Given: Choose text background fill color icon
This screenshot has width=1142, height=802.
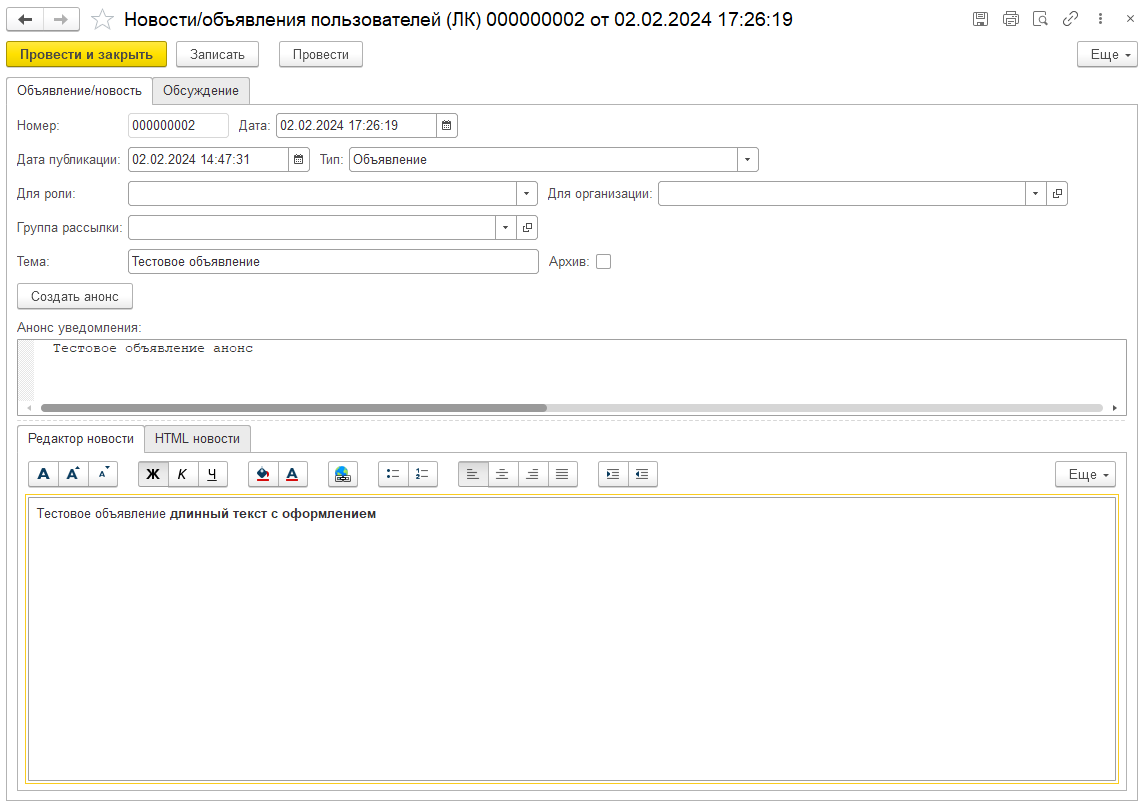Looking at the screenshot, I should 263,474.
